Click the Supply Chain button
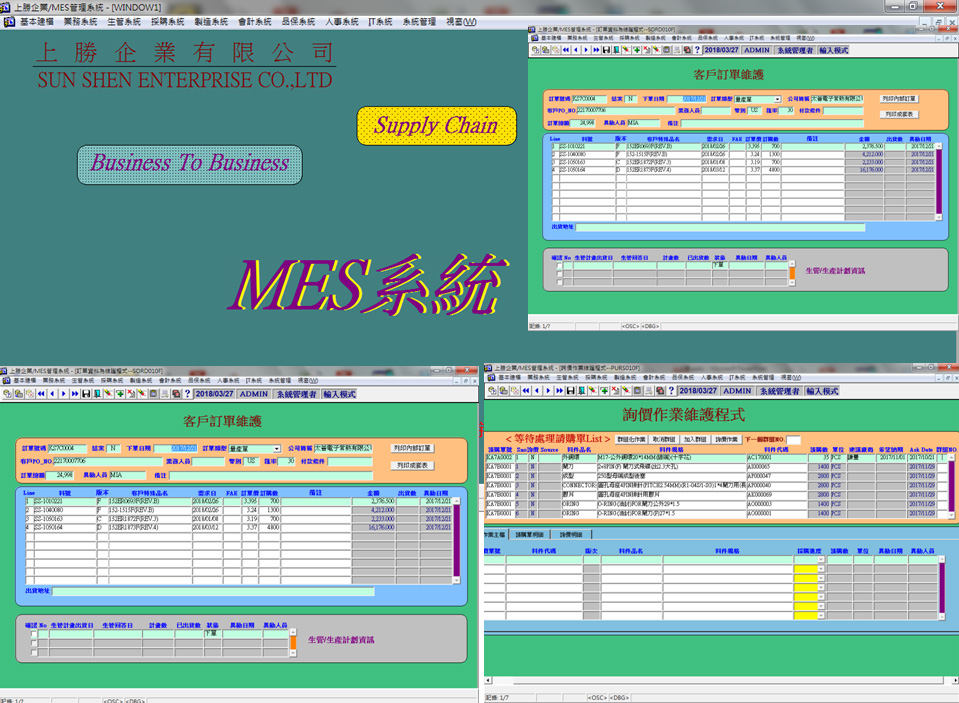959x703 pixels. pos(436,126)
